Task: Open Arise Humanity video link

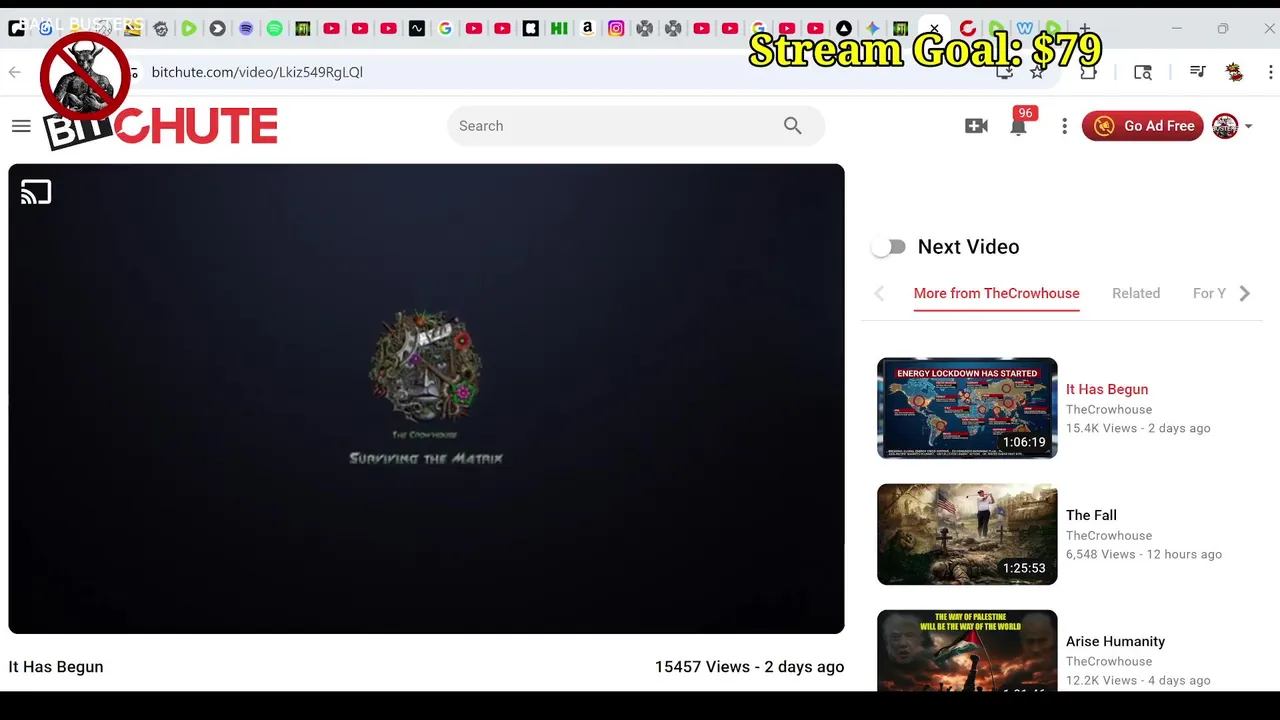Action: coord(1115,641)
